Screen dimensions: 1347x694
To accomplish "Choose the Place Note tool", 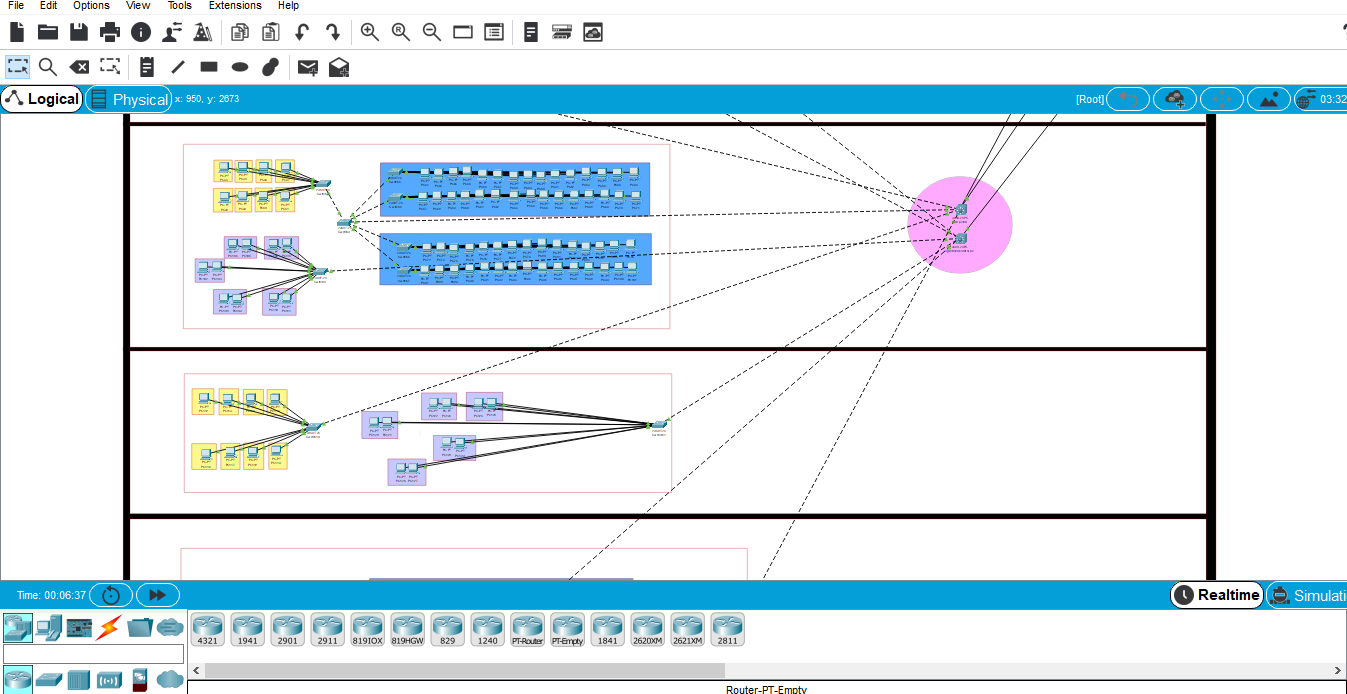I will [x=147, y=67].
